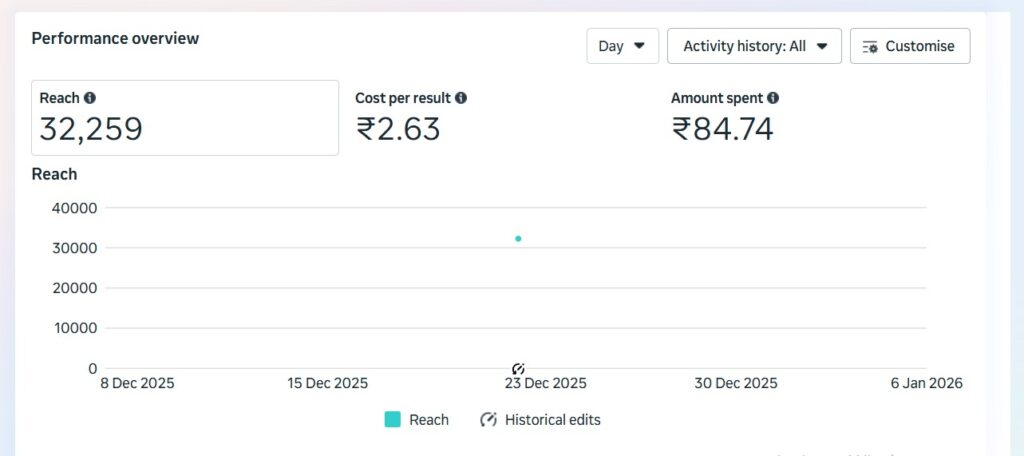The image size is (1024, 456).
Task: Toggle Historical edits via legend label
Action: pyautogui.click(x=553, y=420)
